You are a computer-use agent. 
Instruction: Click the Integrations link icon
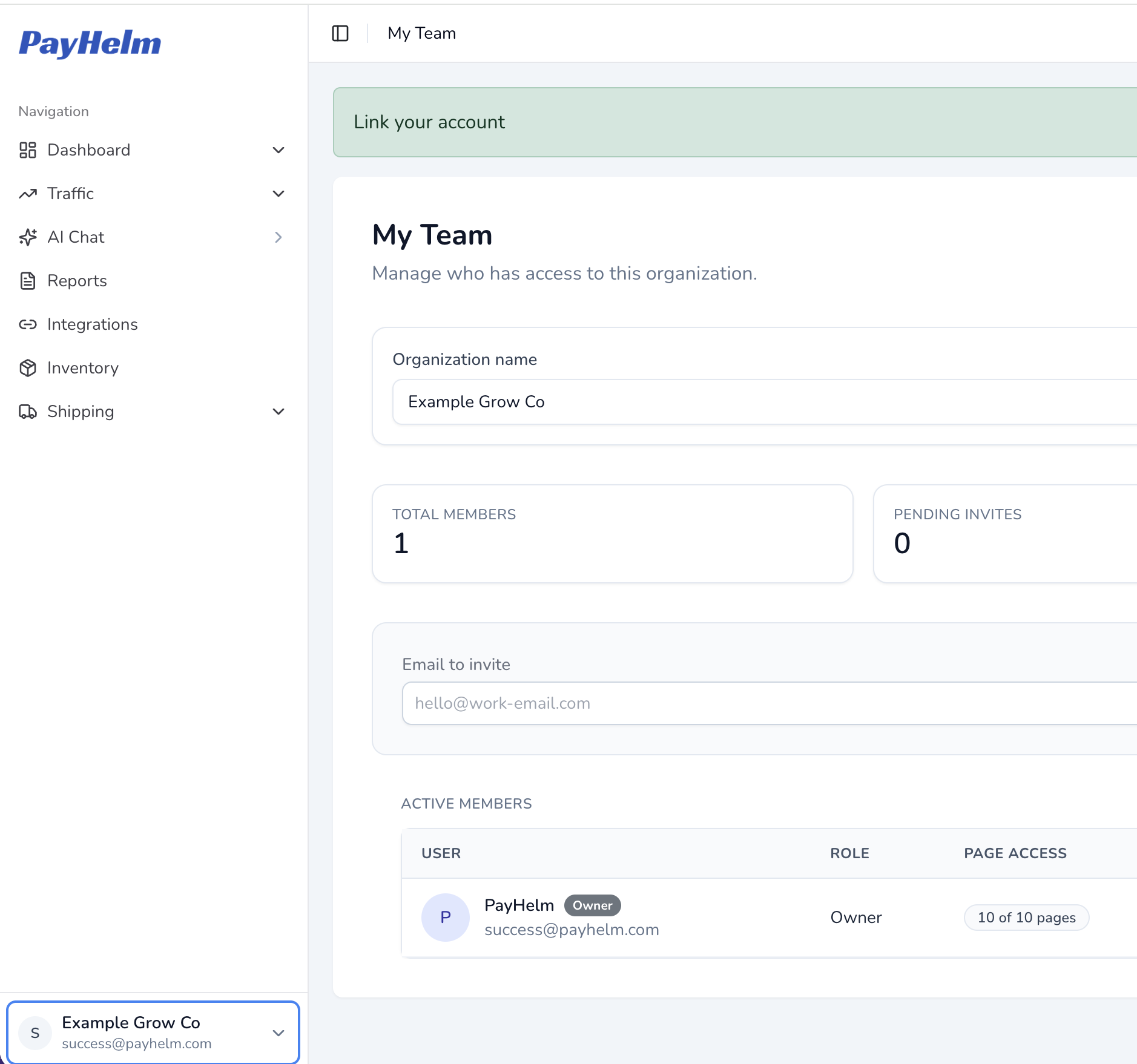(28, 324)
